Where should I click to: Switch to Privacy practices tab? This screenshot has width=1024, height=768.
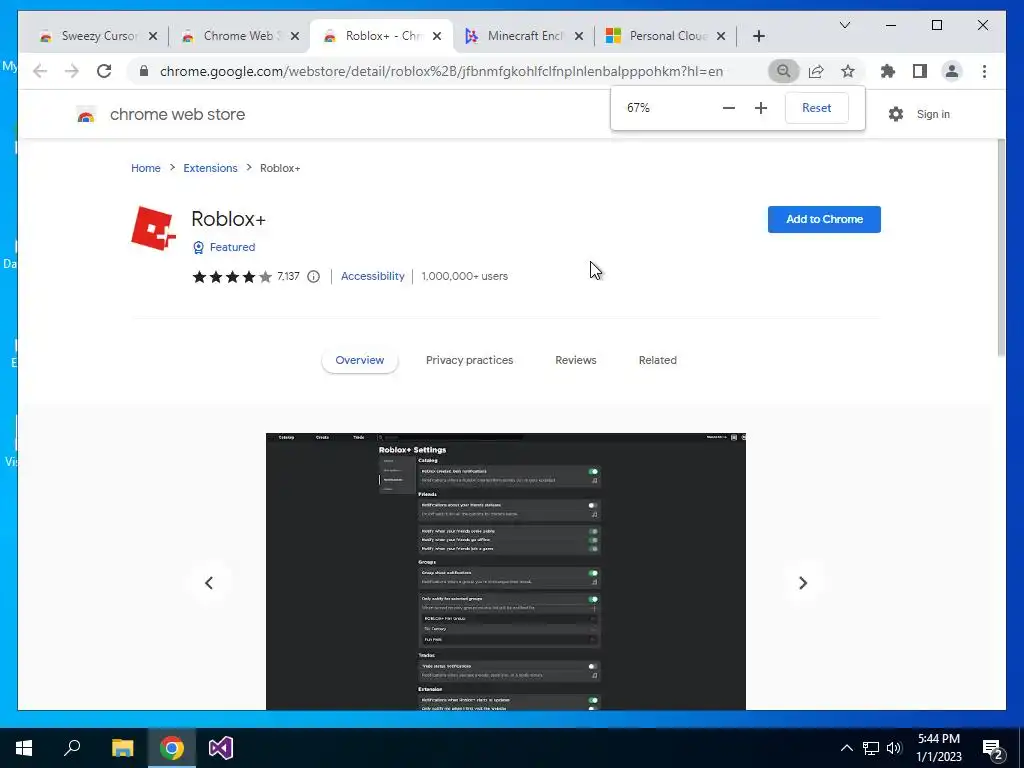click(469, 360)
